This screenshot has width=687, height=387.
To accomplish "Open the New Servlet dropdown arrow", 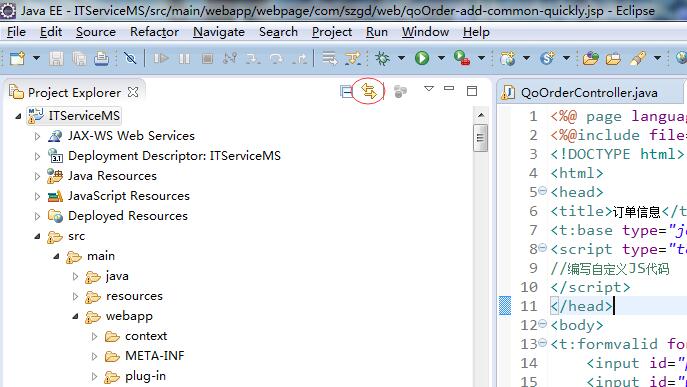I will [566, 58].
